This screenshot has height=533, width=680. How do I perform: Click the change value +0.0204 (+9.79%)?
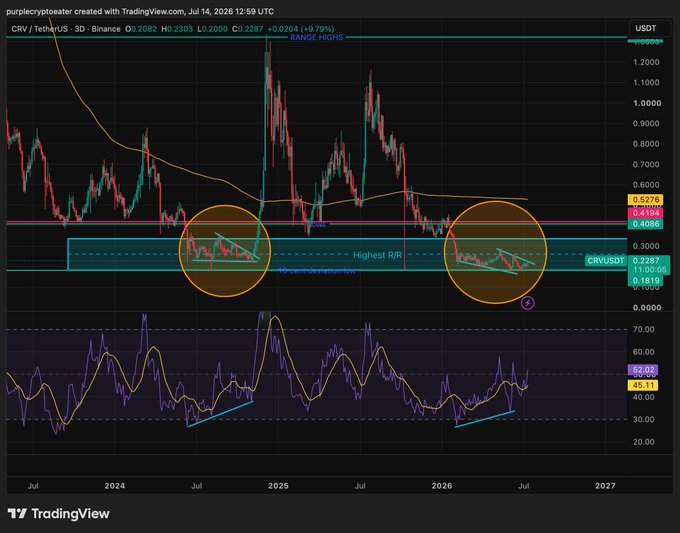click(301, 29)
